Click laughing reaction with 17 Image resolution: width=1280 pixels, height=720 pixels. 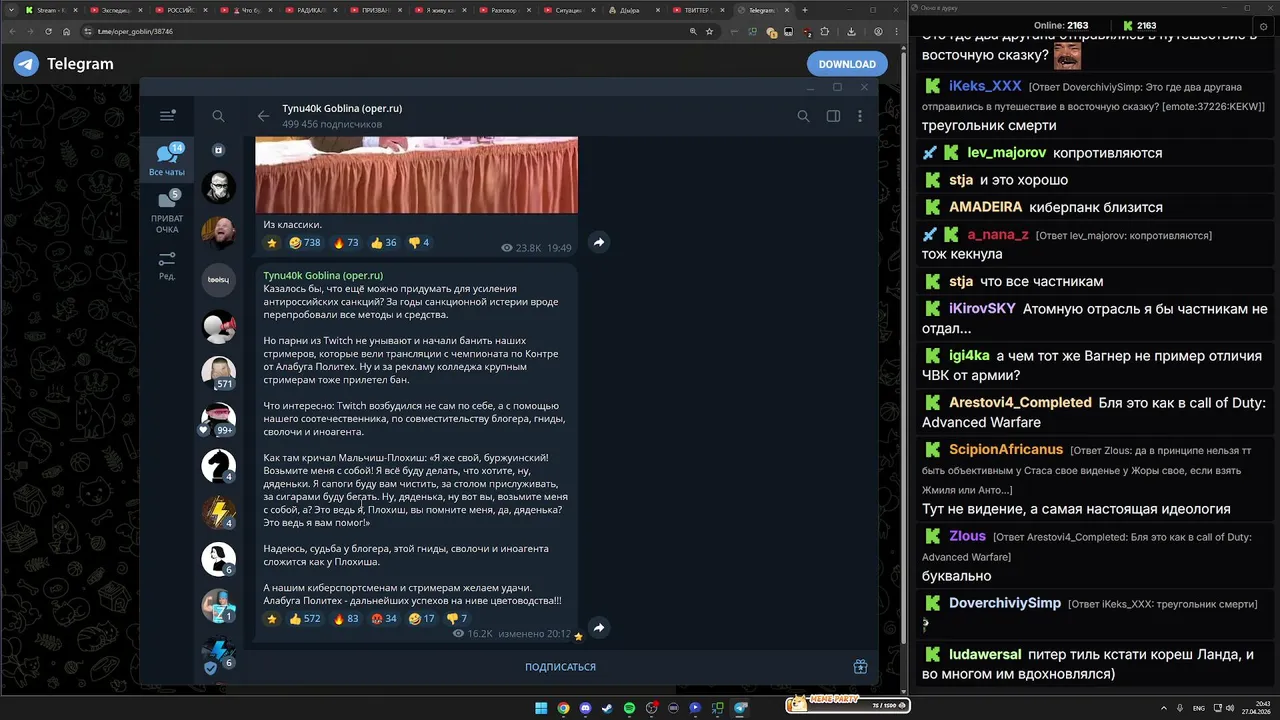tap(422, 619)
